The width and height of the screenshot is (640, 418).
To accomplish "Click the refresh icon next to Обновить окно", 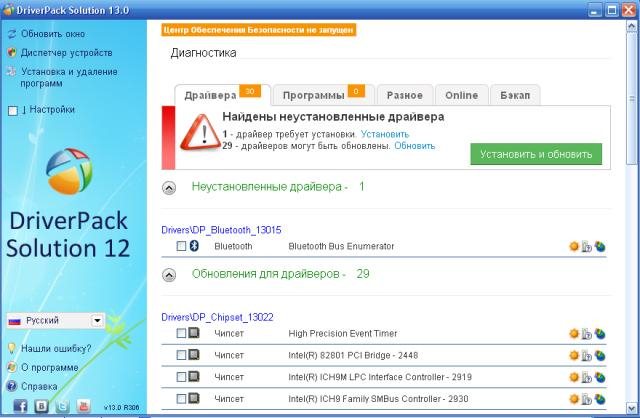I will click(11, 33).
